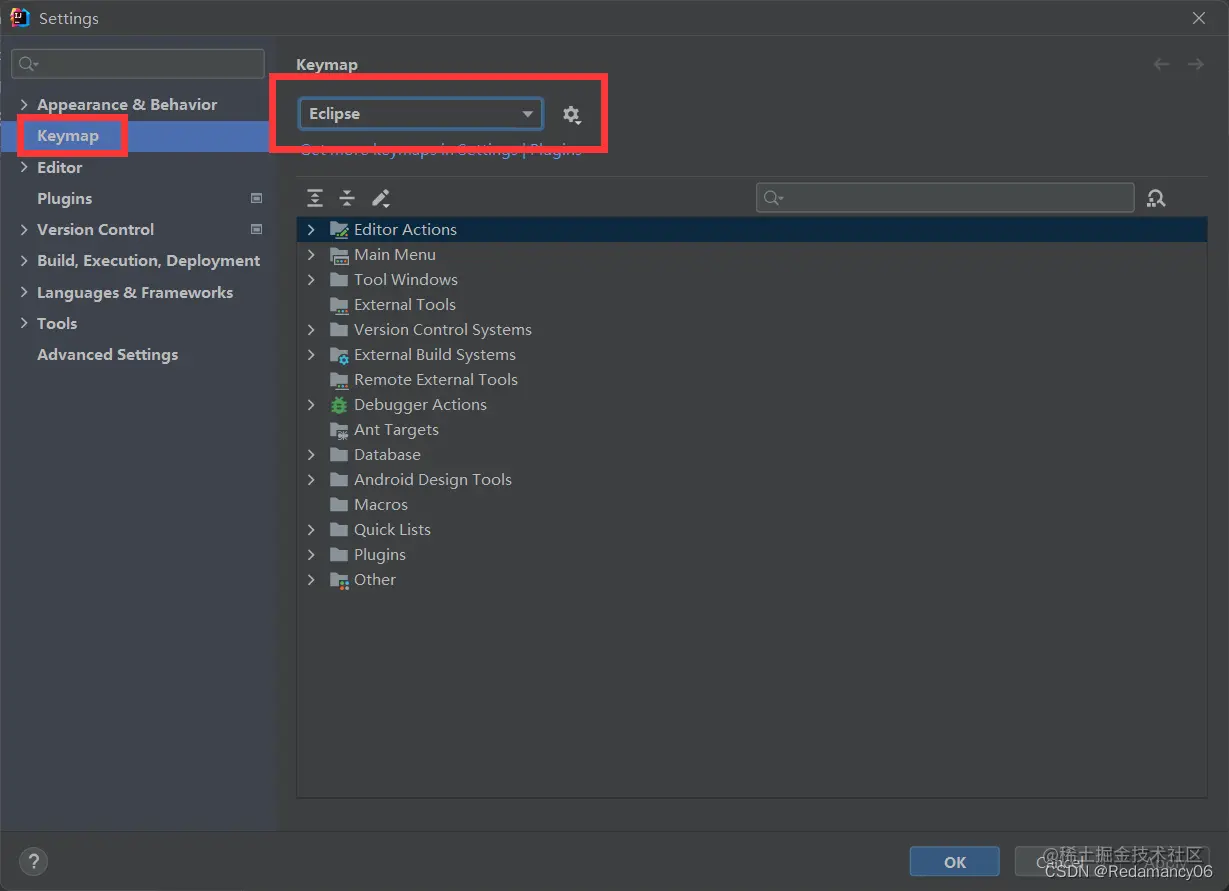This screenshot has width=1229, height=891.
Task: Expand the Editor settings chevron in sidebar
Action: tap(24, 167)
